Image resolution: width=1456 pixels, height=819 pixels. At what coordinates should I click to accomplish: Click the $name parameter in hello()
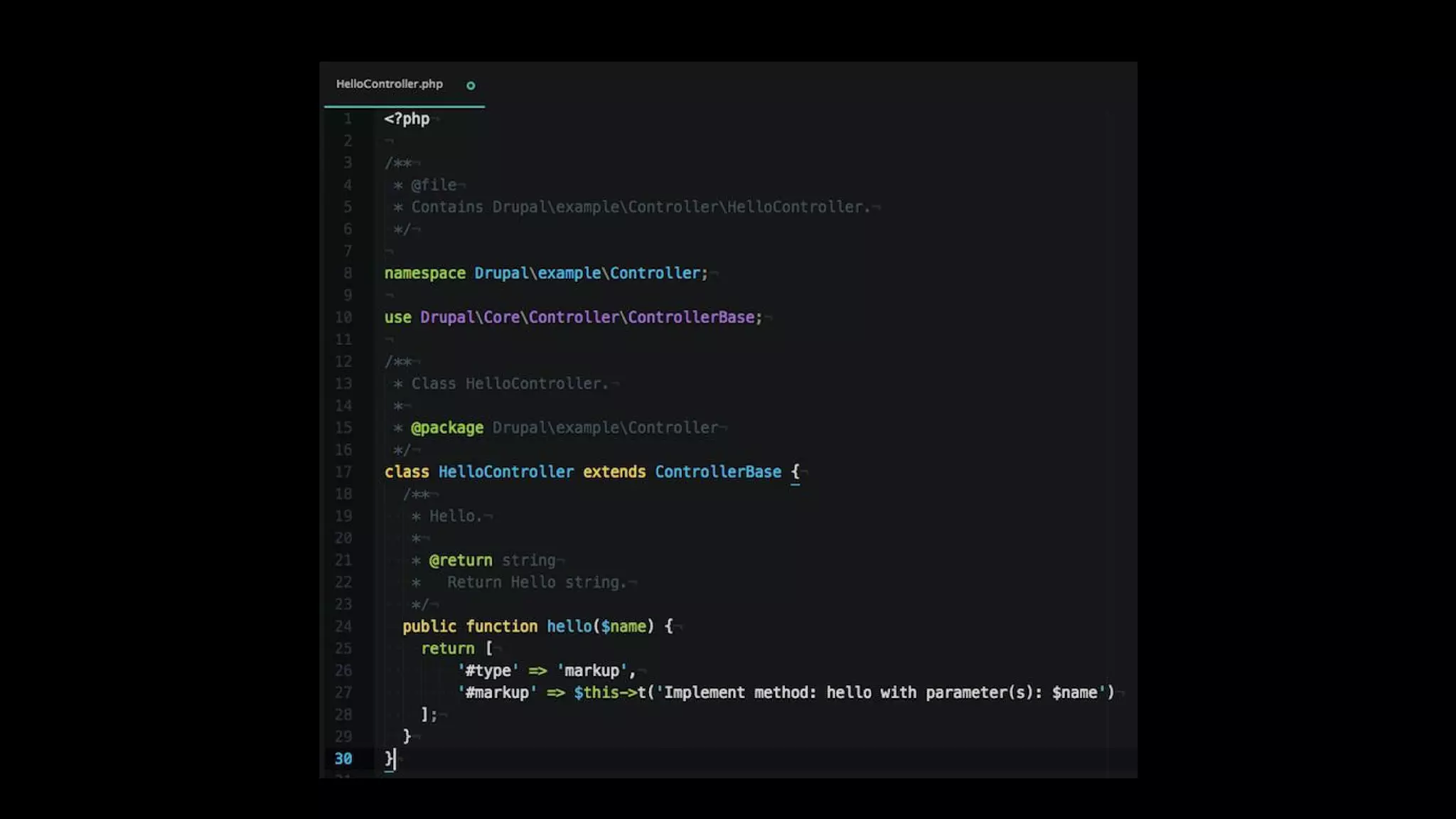(623, 626)
